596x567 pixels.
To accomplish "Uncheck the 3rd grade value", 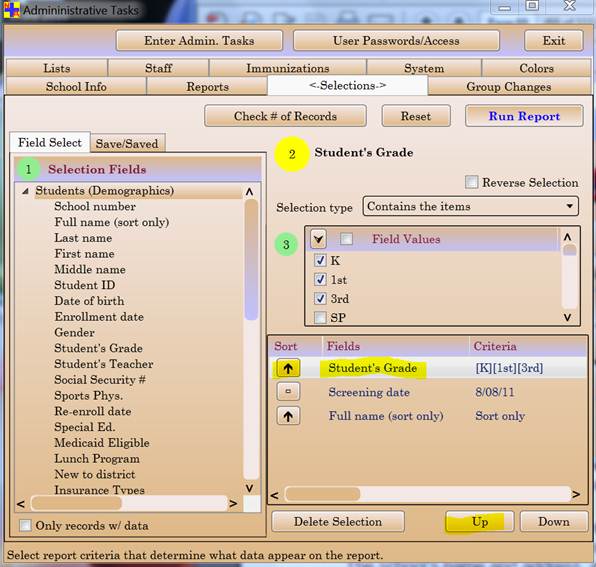I will [320, 298].
